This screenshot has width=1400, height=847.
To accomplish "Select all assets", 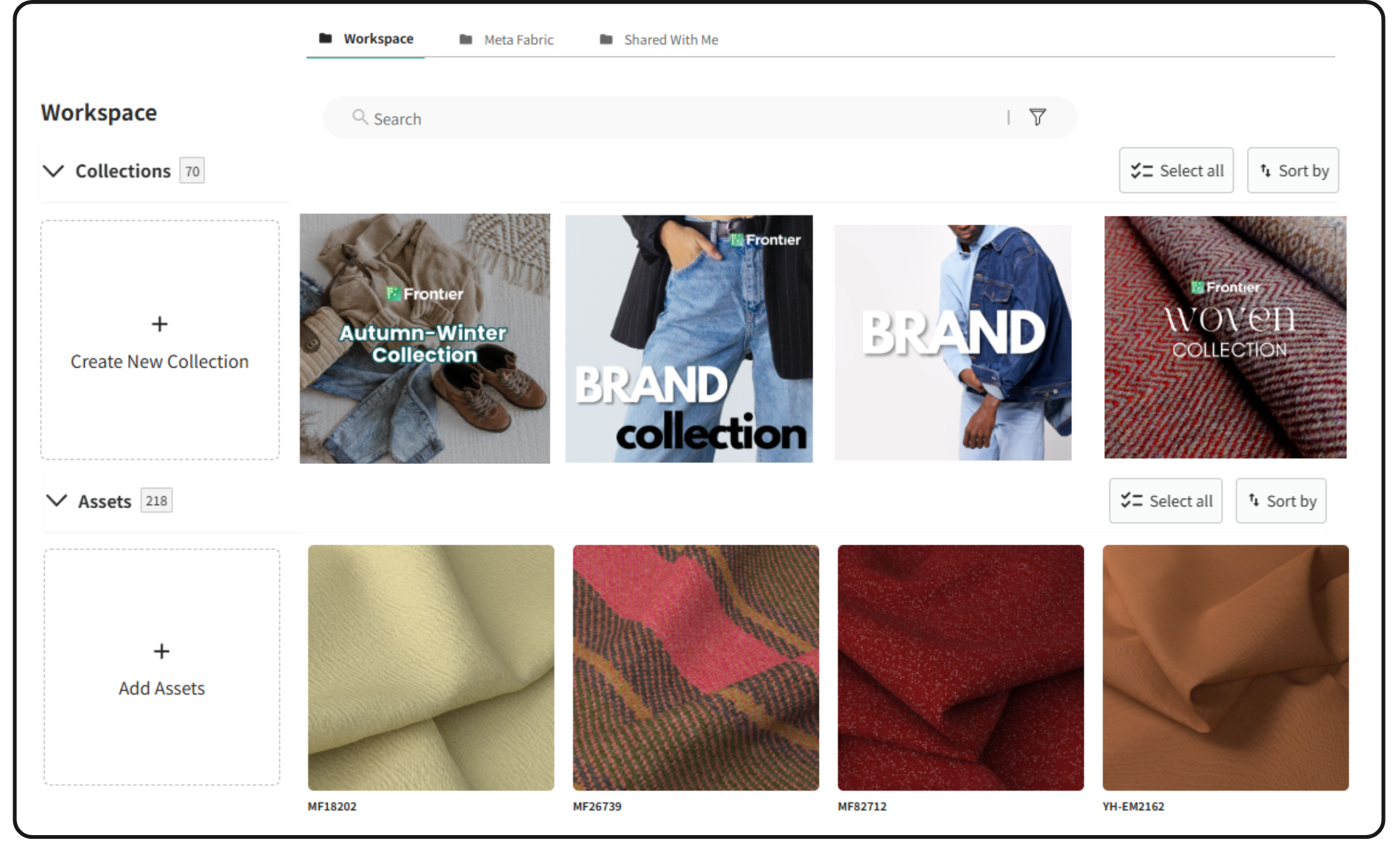I will click(1165, 501).
